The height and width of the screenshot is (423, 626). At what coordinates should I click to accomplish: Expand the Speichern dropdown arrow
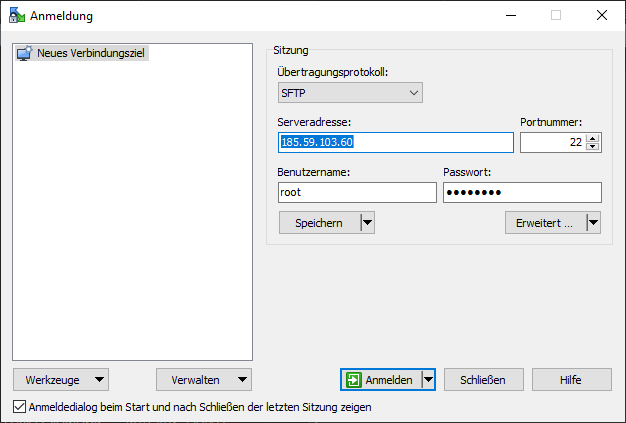click(367, 223)
